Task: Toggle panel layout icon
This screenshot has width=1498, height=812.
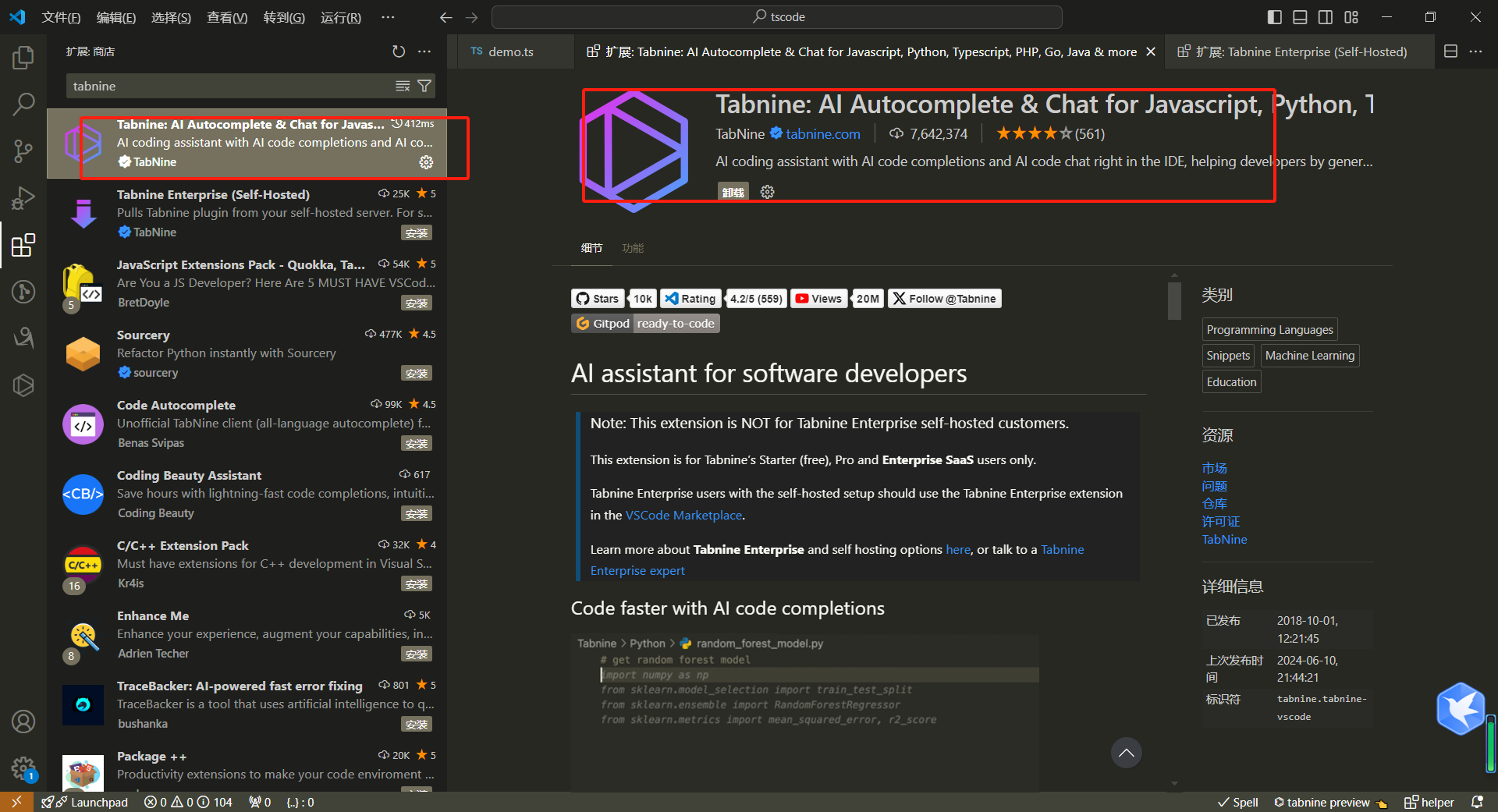Action: [1300, 17]
